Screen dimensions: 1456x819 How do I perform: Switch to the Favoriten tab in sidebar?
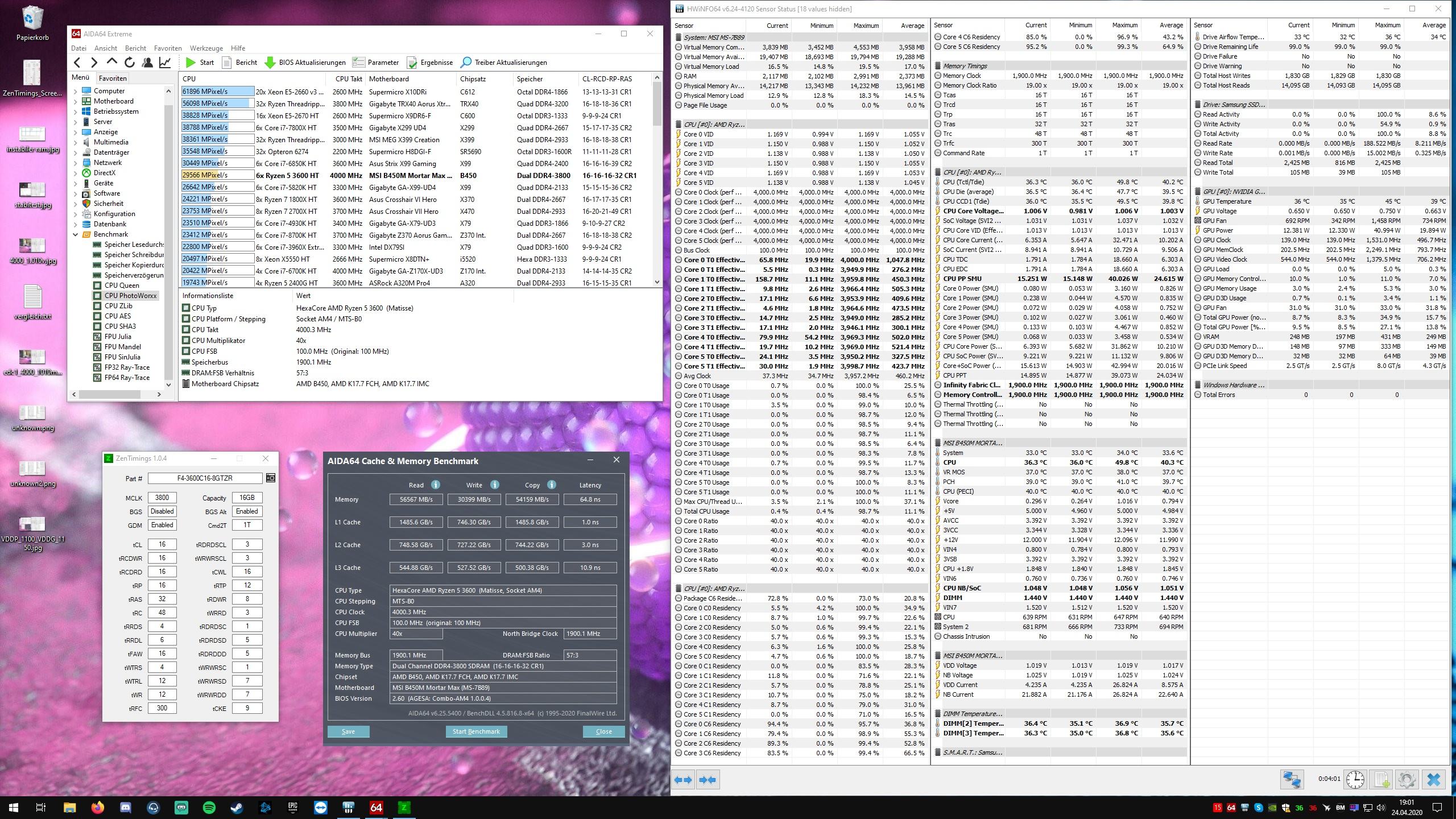click(112, 78)
